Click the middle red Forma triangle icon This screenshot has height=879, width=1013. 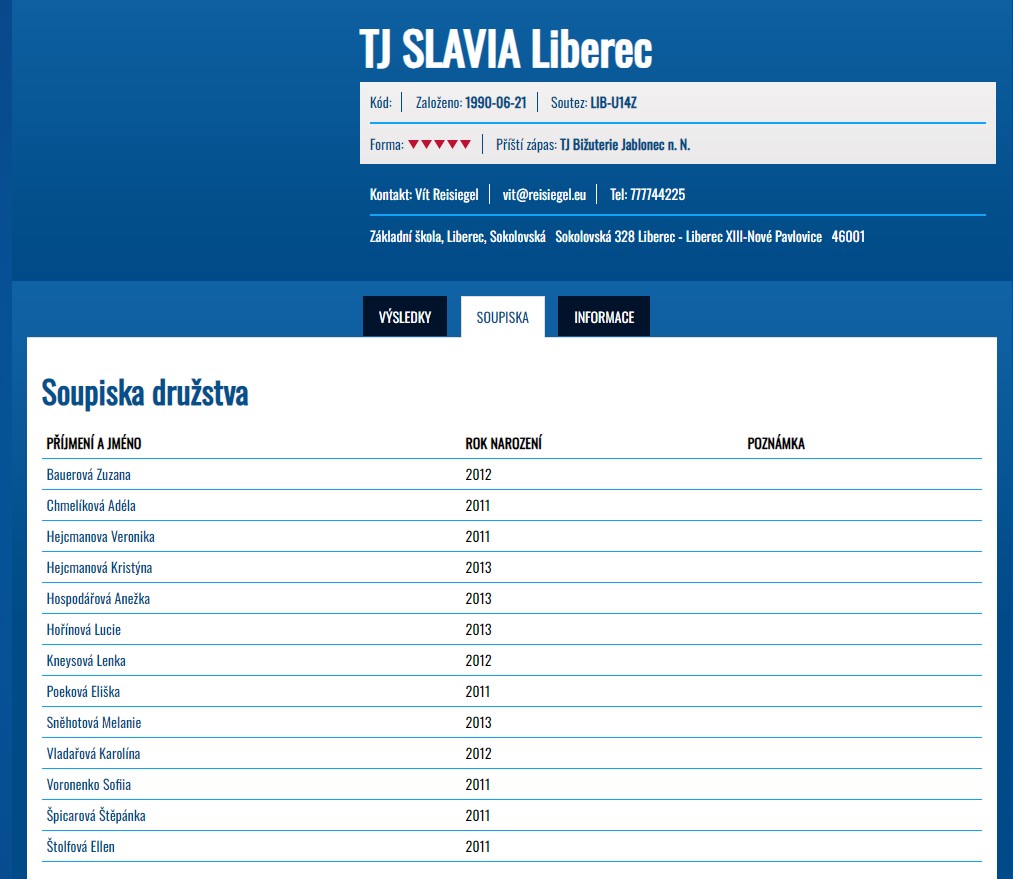click(x=439, y=144)
